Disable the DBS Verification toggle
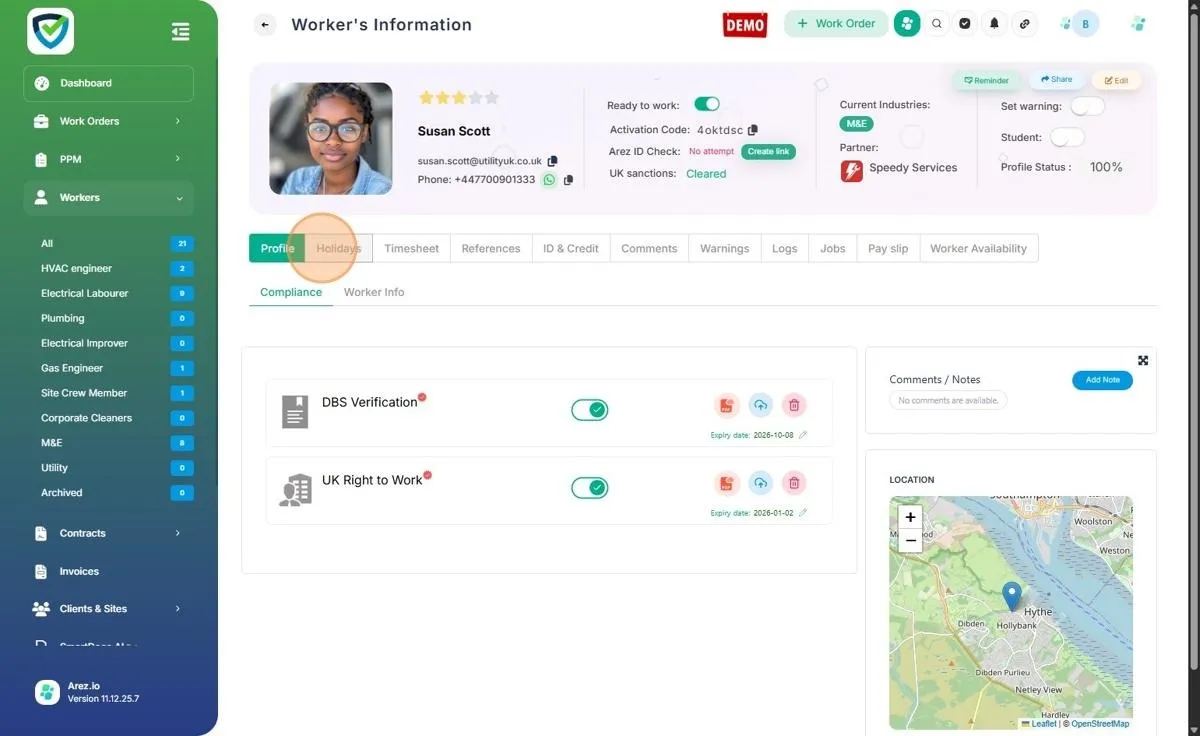Screen dimensions: 1200x736 coord(589,410)
